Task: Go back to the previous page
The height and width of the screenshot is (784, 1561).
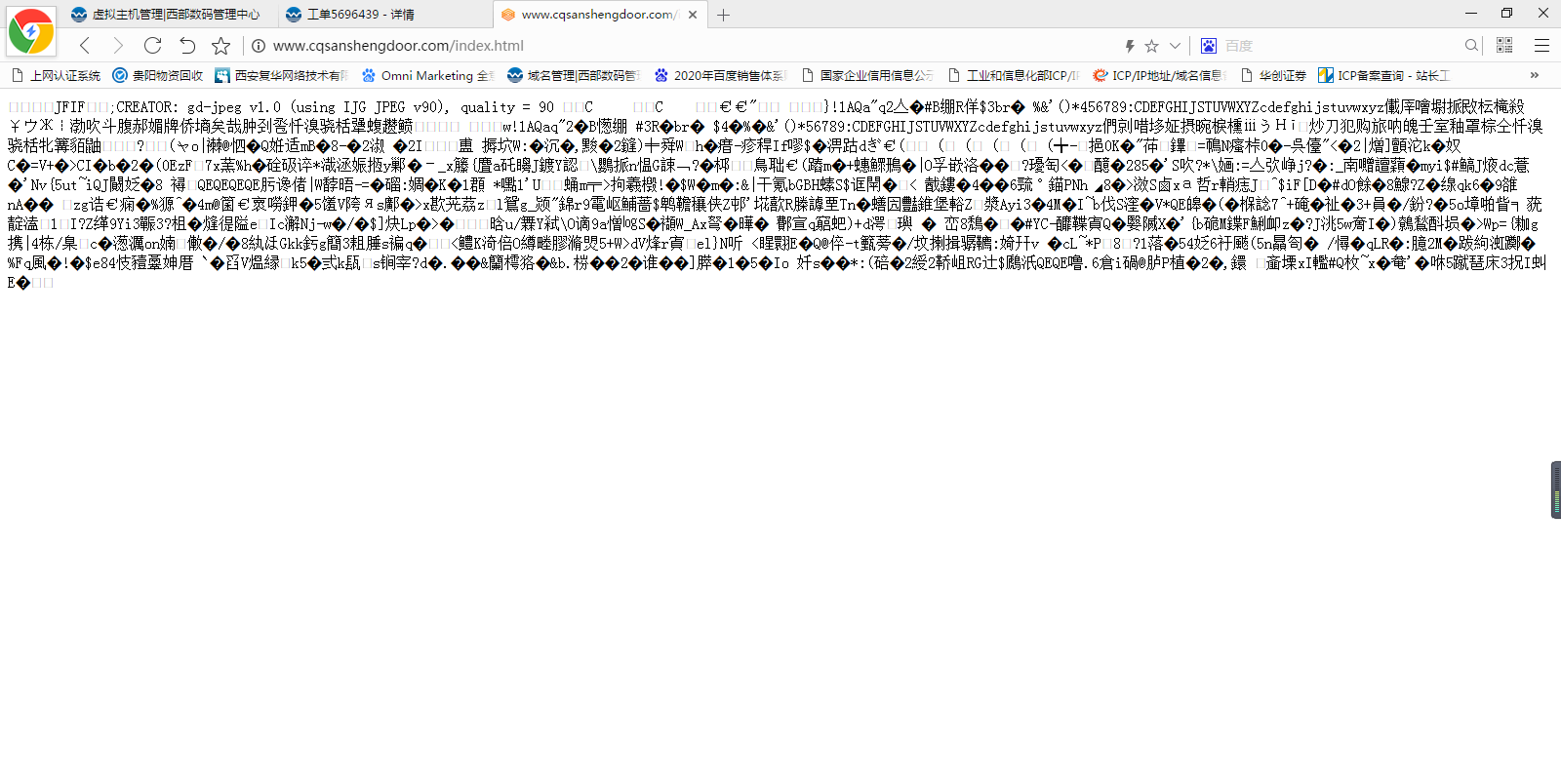Action: (x=85, y=46)
